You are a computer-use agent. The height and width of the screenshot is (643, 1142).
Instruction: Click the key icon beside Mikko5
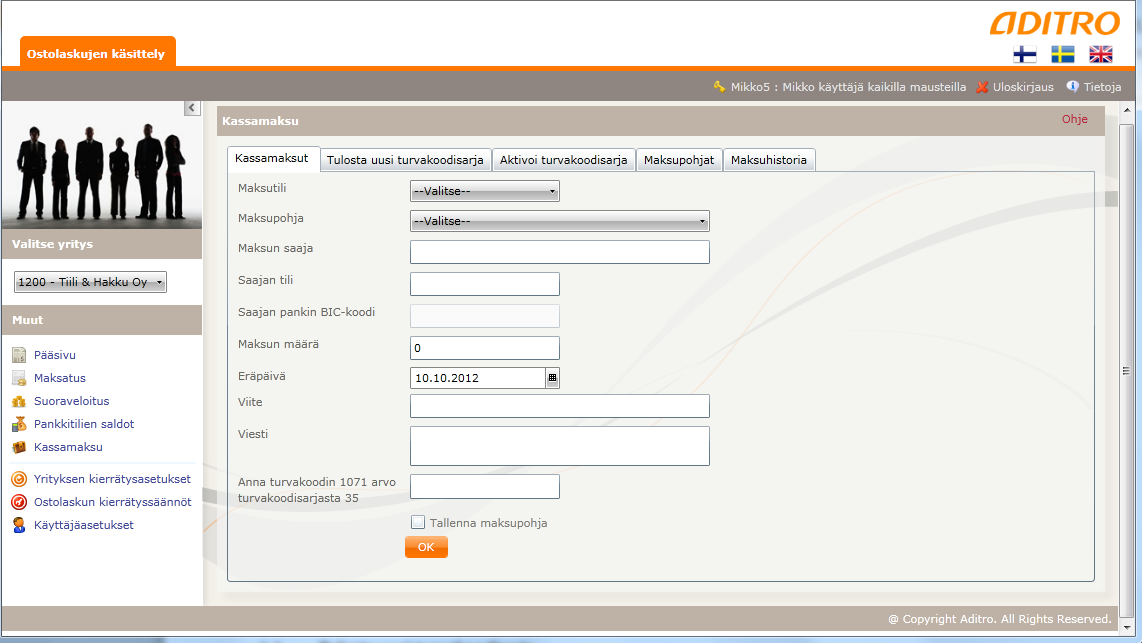720,87
